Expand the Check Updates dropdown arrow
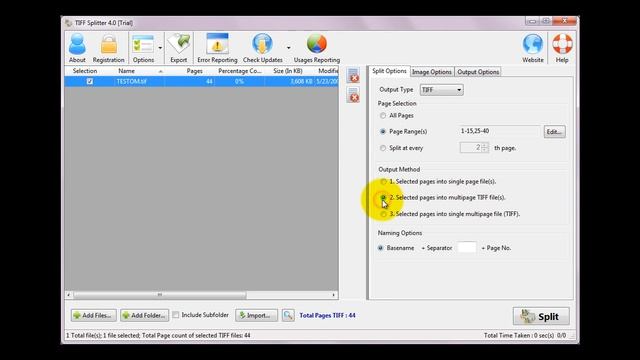The image size is (640, 360). (289, 48)
